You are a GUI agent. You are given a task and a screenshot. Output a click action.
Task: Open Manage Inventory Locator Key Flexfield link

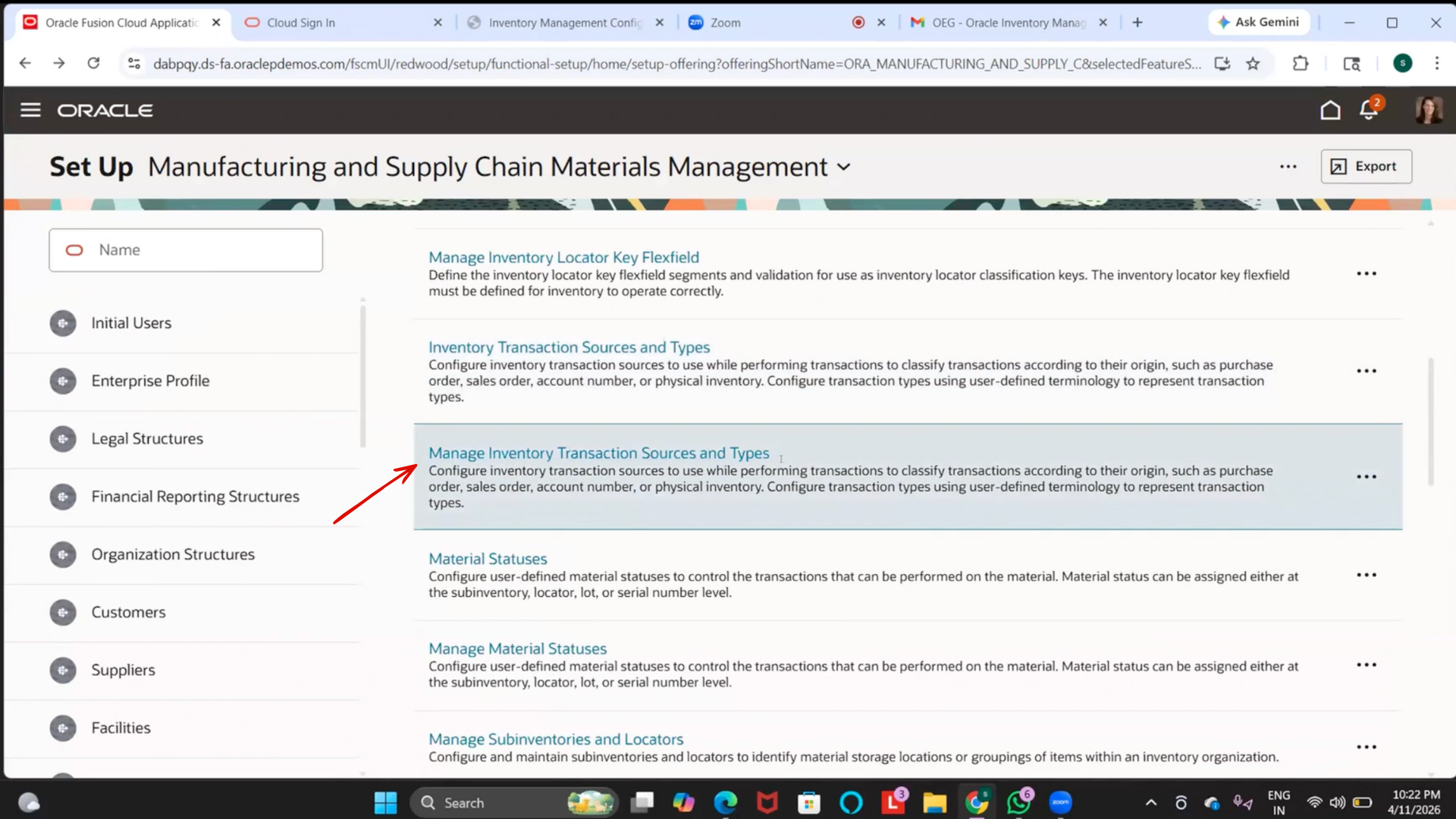click(563, 258)
